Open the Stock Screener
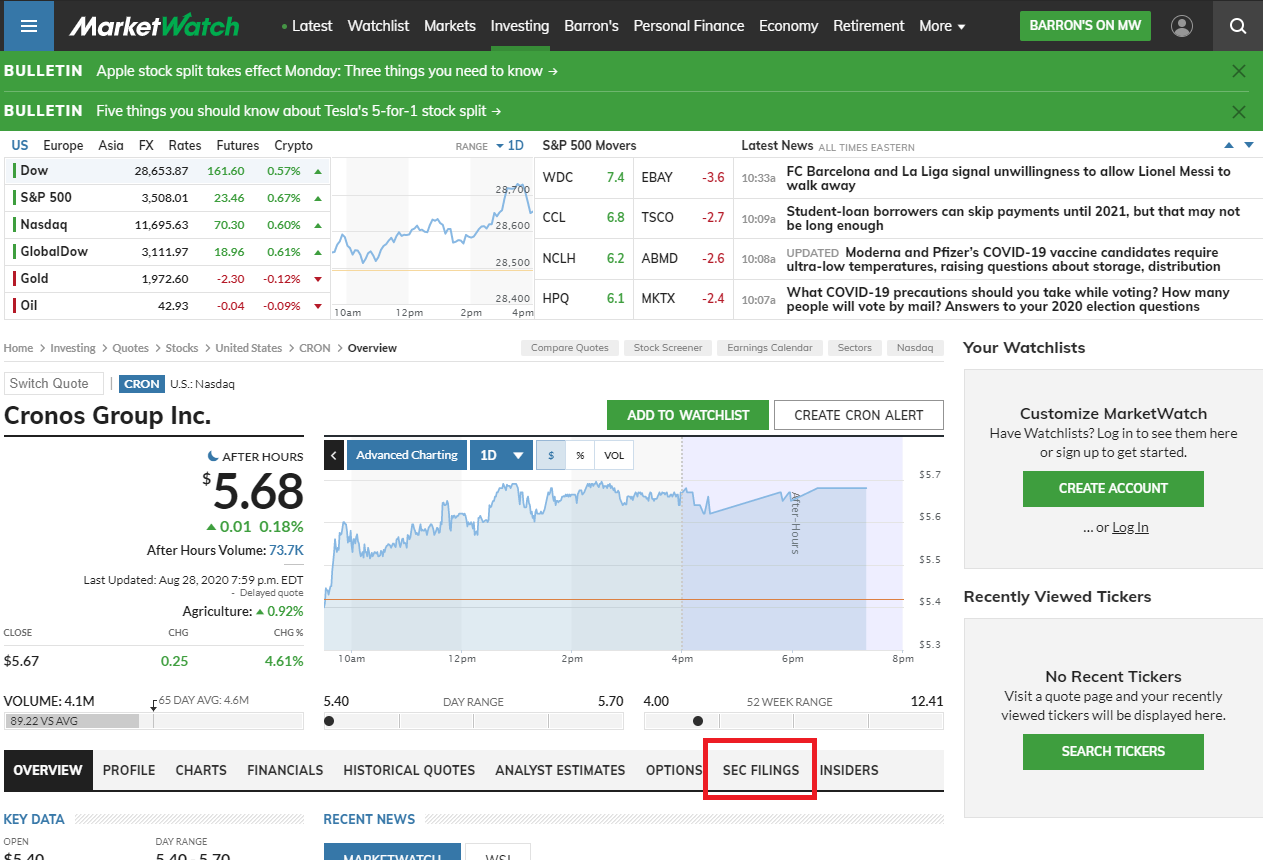The width and height of the screenshot is (1263, 860). click(x=668, y=348)
